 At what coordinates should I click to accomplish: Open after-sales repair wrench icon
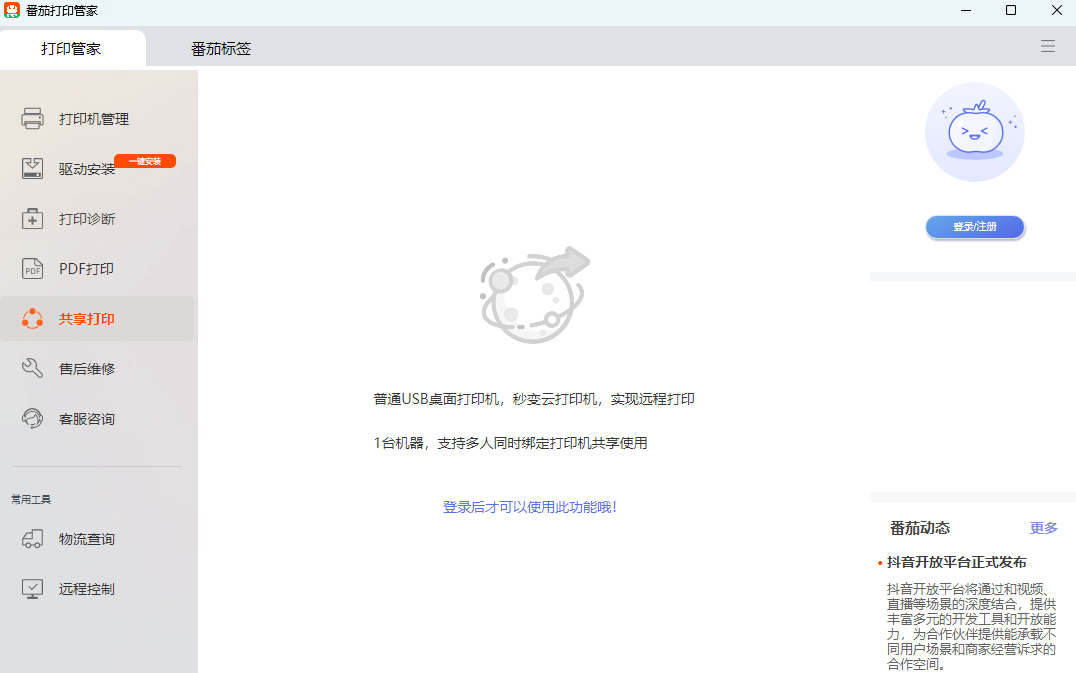pyautogui.click(x=32, y=369)
